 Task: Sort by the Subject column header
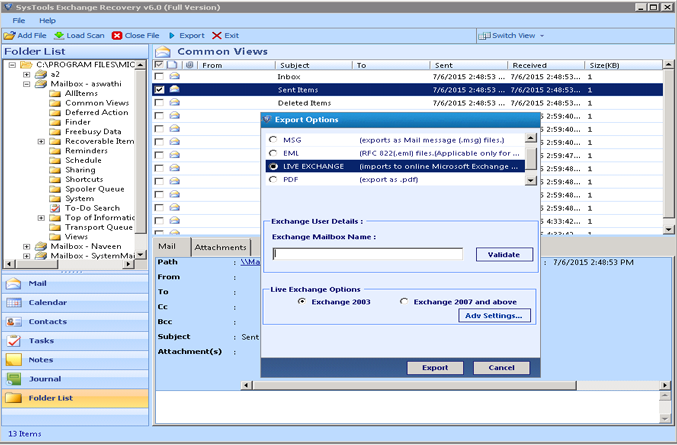[x=313, y=65]
